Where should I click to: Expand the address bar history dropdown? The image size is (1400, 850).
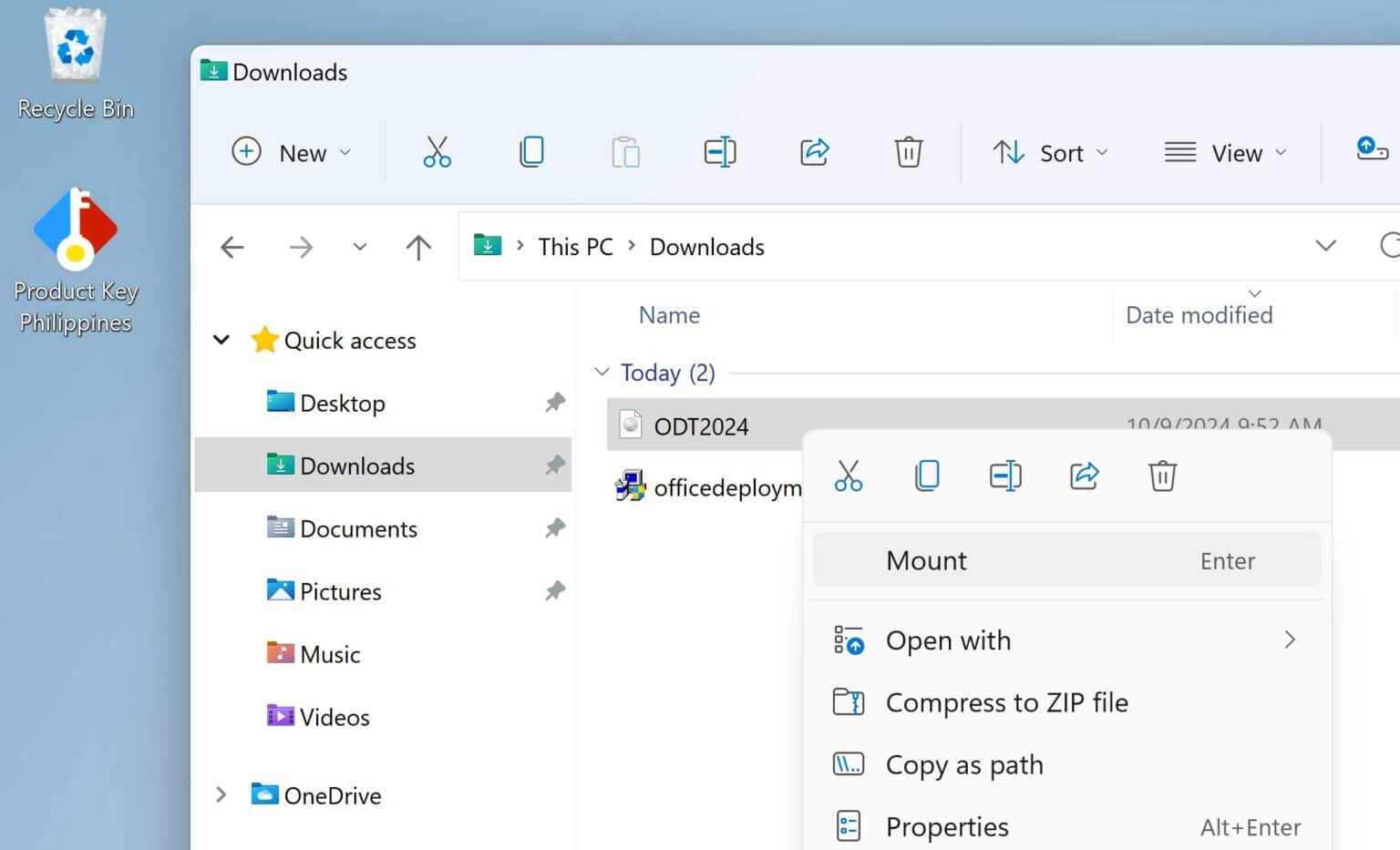[x=1325, y=246]
